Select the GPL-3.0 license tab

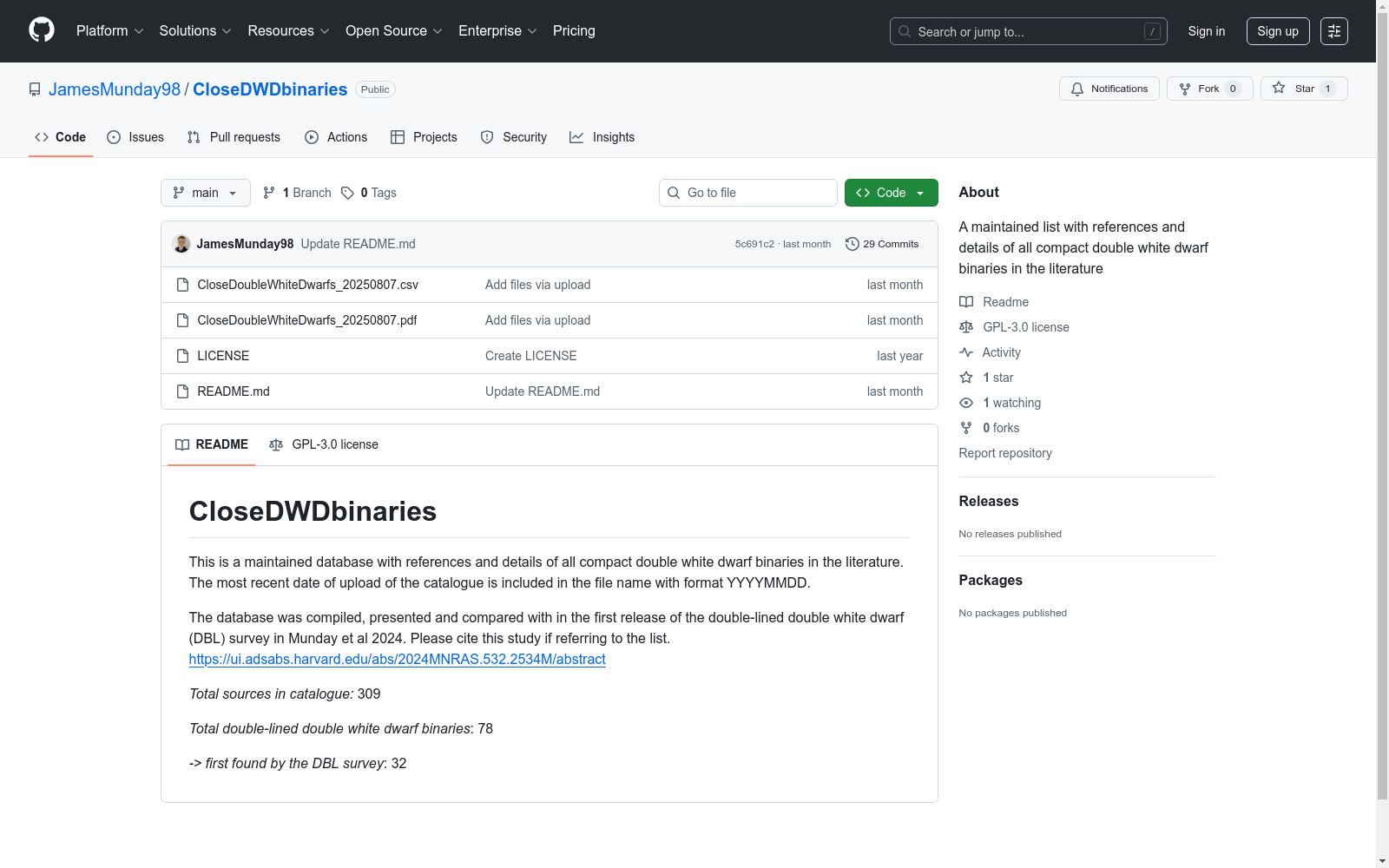click(x=324, y=444)
